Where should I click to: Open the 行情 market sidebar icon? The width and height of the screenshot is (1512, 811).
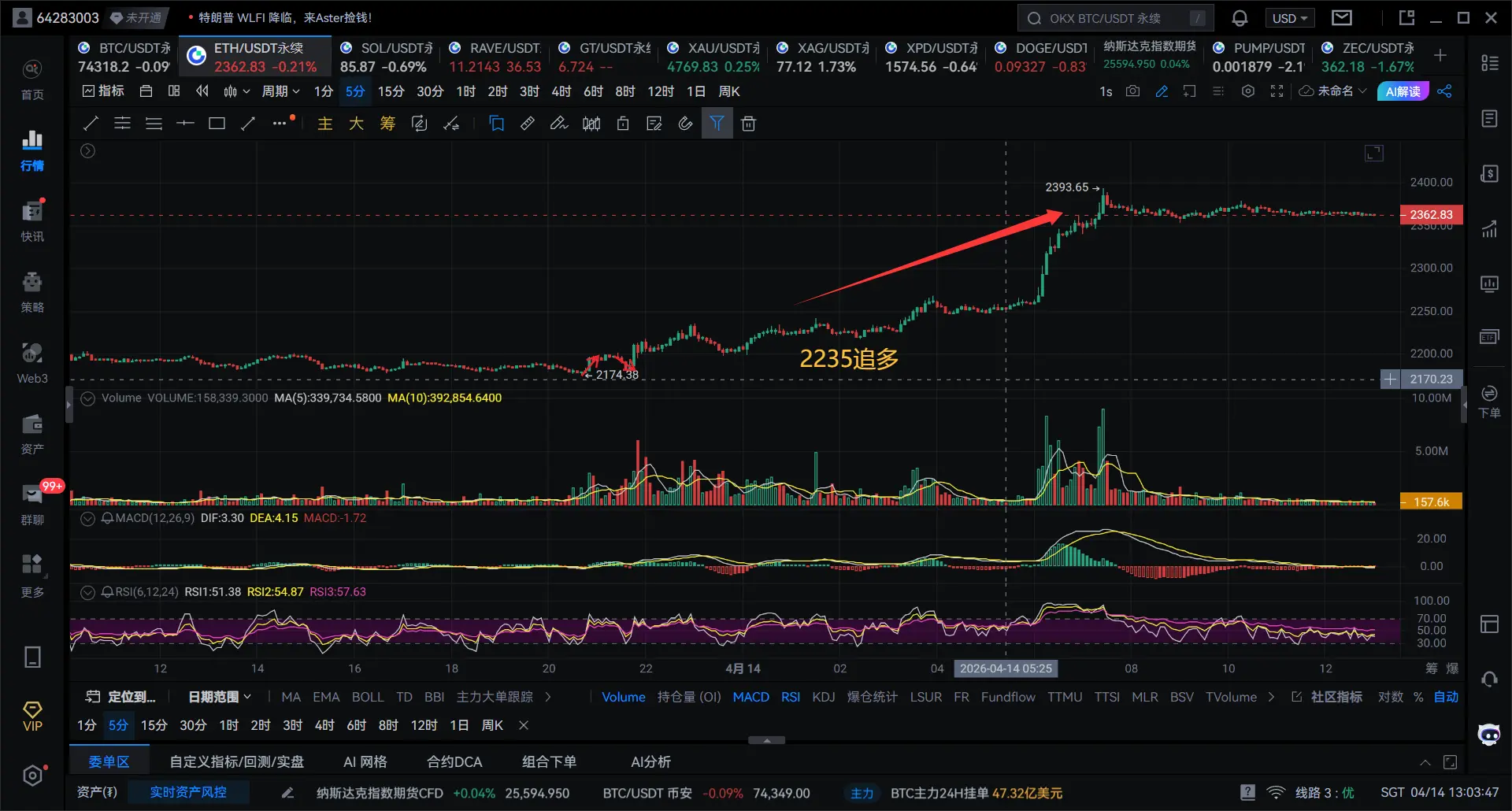(x=32, y=150)
